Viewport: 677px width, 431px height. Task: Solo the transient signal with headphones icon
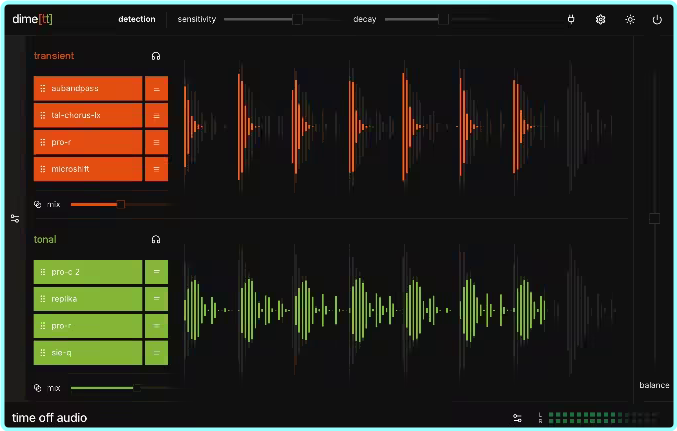pyautogui.click(x=156, y=56)
